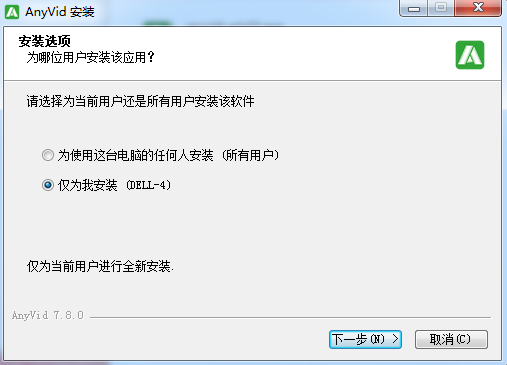The image size is (507, 365).
Task: Close the installer with the red X
Action: tap(478, 8)
